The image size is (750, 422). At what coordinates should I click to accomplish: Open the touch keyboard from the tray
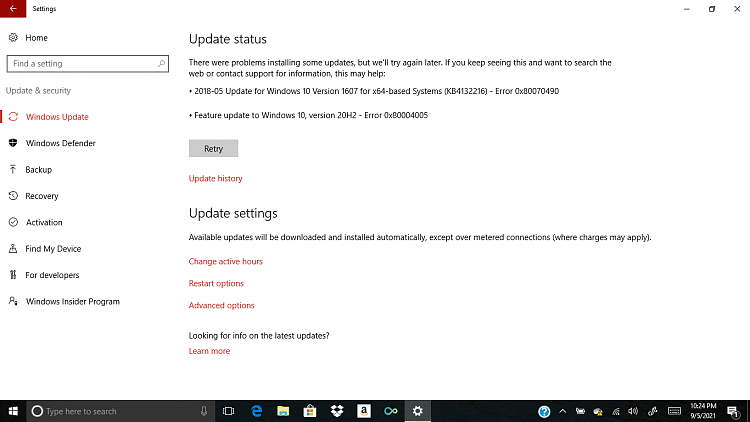(x=674, y=411)
